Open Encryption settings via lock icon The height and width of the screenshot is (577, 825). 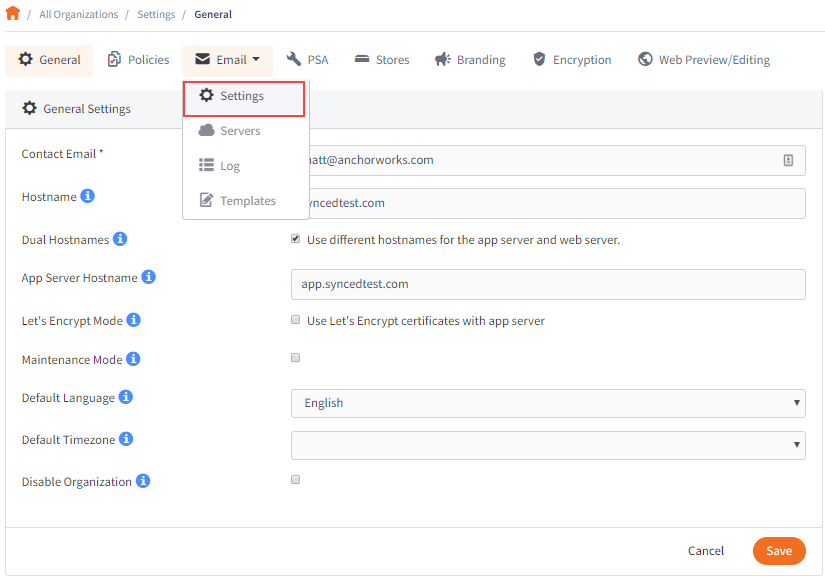click(539, 60)
